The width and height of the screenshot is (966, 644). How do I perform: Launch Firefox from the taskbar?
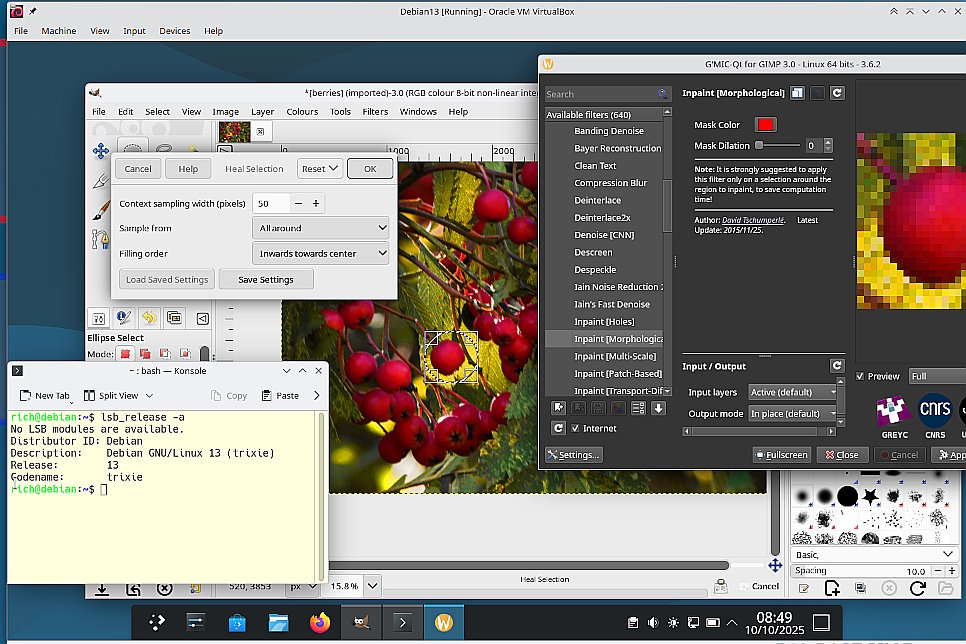point(319,622)
